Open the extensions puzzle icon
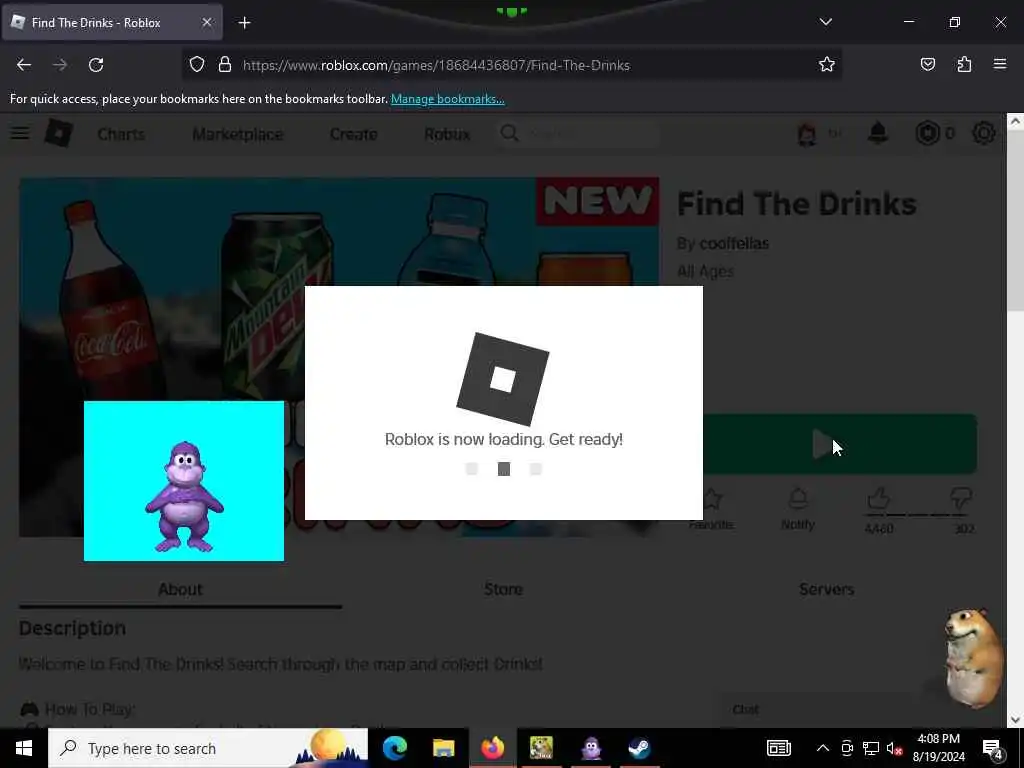The image size is (1024, 768). (964, 65)
